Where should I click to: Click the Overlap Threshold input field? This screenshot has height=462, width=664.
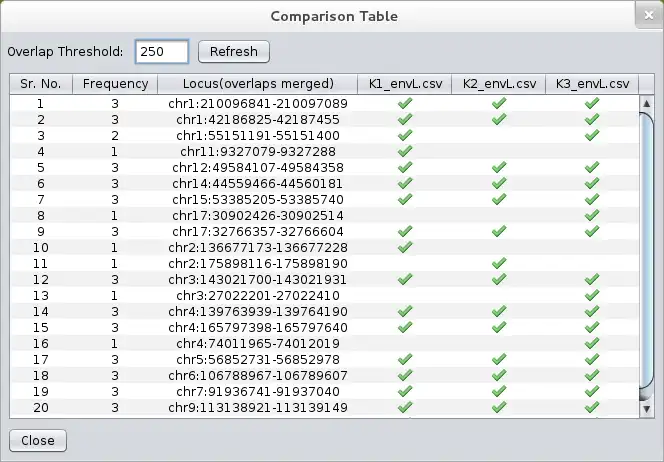click(160, 51)
